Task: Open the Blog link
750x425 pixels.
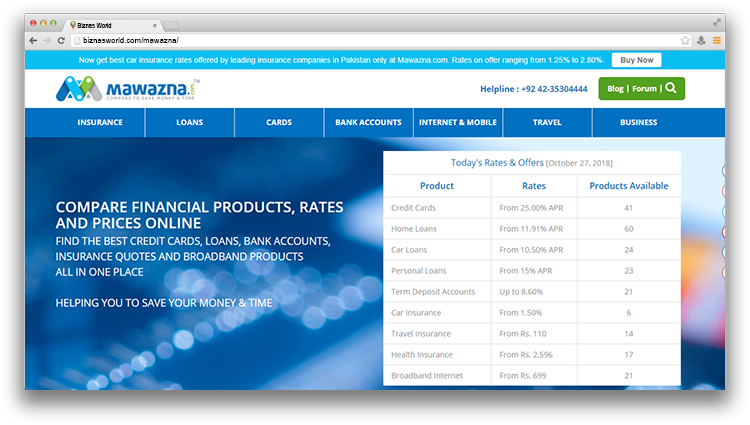Action: tap(615, 88)
